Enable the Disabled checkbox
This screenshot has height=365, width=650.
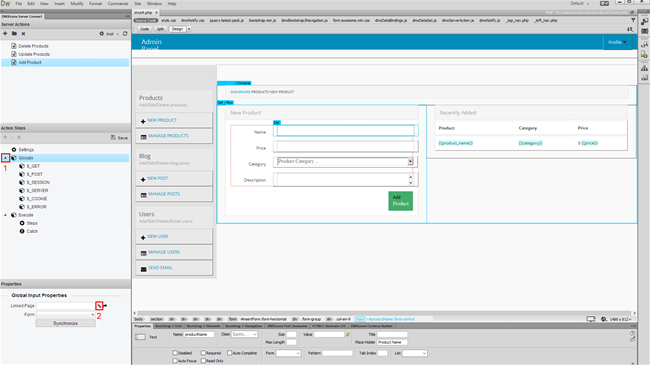point(175,353)
